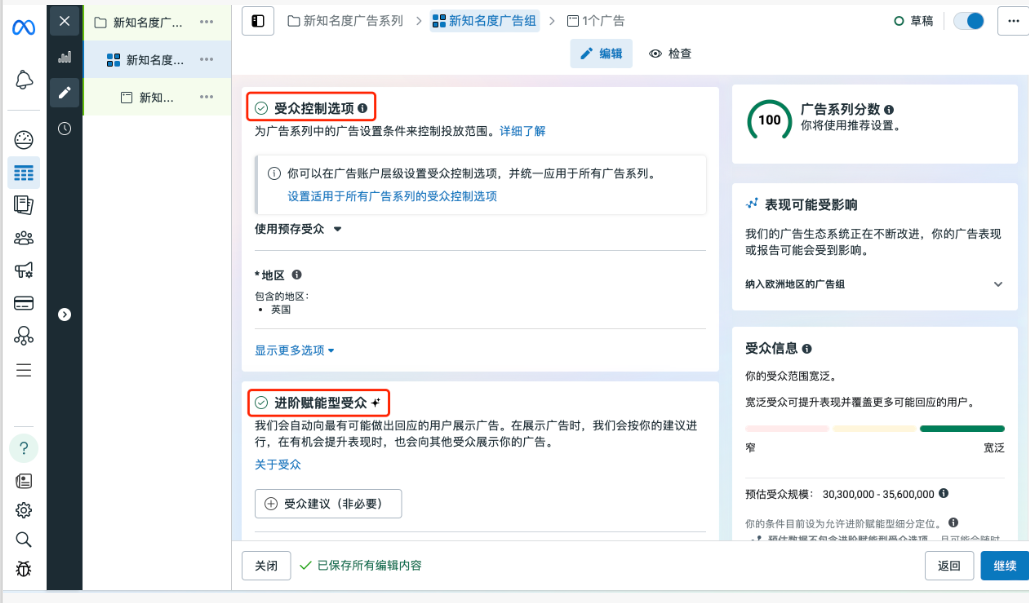
Task: Click the magnifier Search icon
Action: point(24,540)
